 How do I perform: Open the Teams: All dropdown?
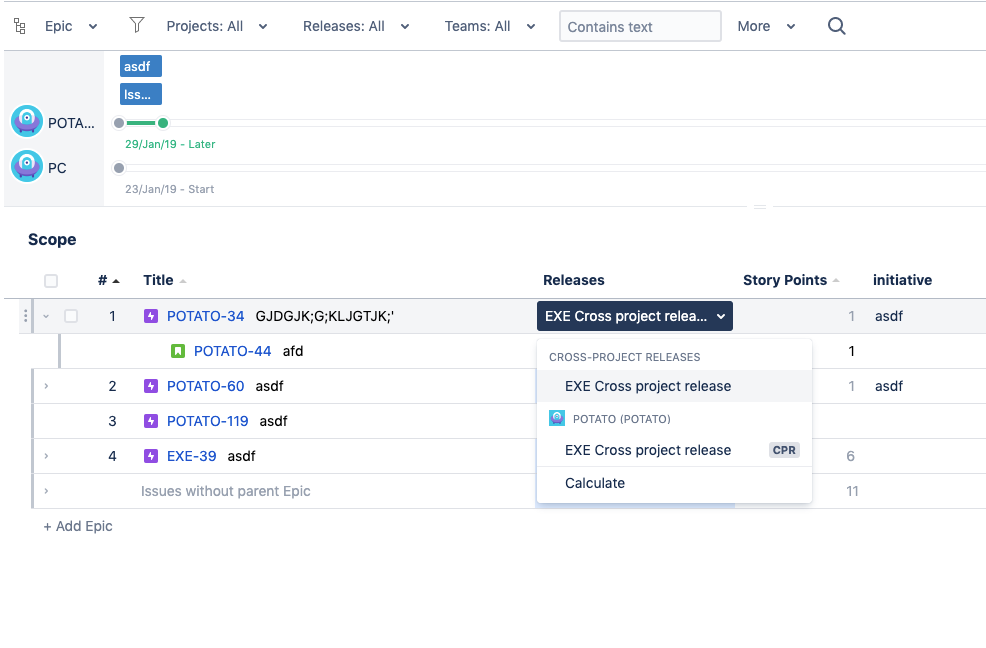(490, 26)
